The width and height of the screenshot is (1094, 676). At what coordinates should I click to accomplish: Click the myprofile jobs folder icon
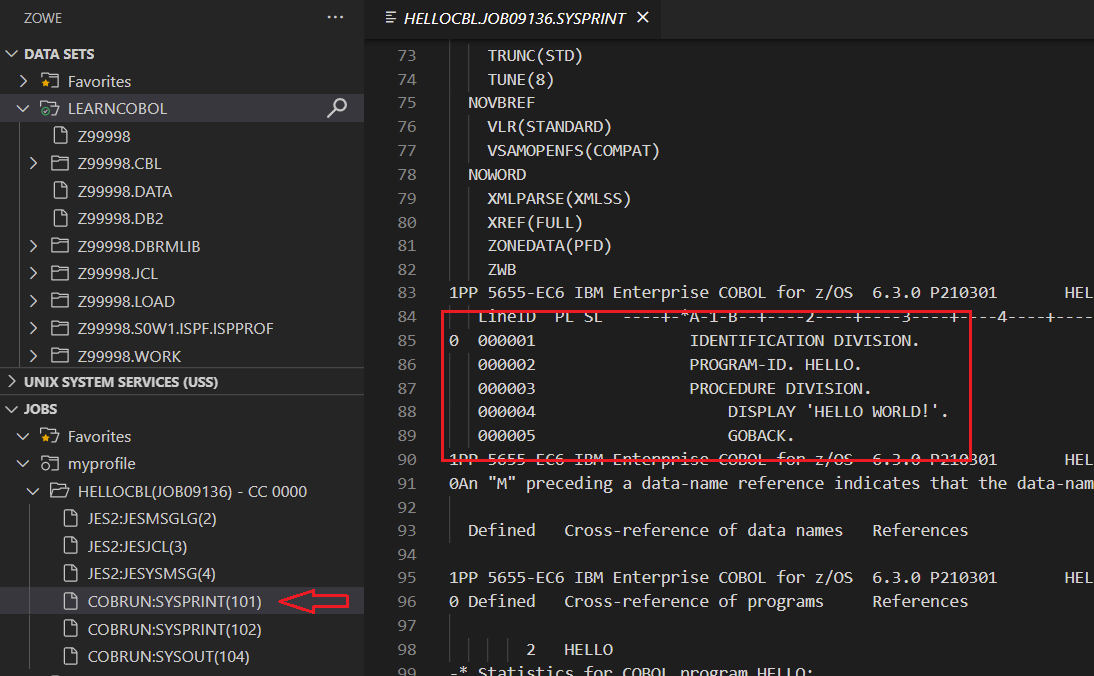[x=50, y=464]
